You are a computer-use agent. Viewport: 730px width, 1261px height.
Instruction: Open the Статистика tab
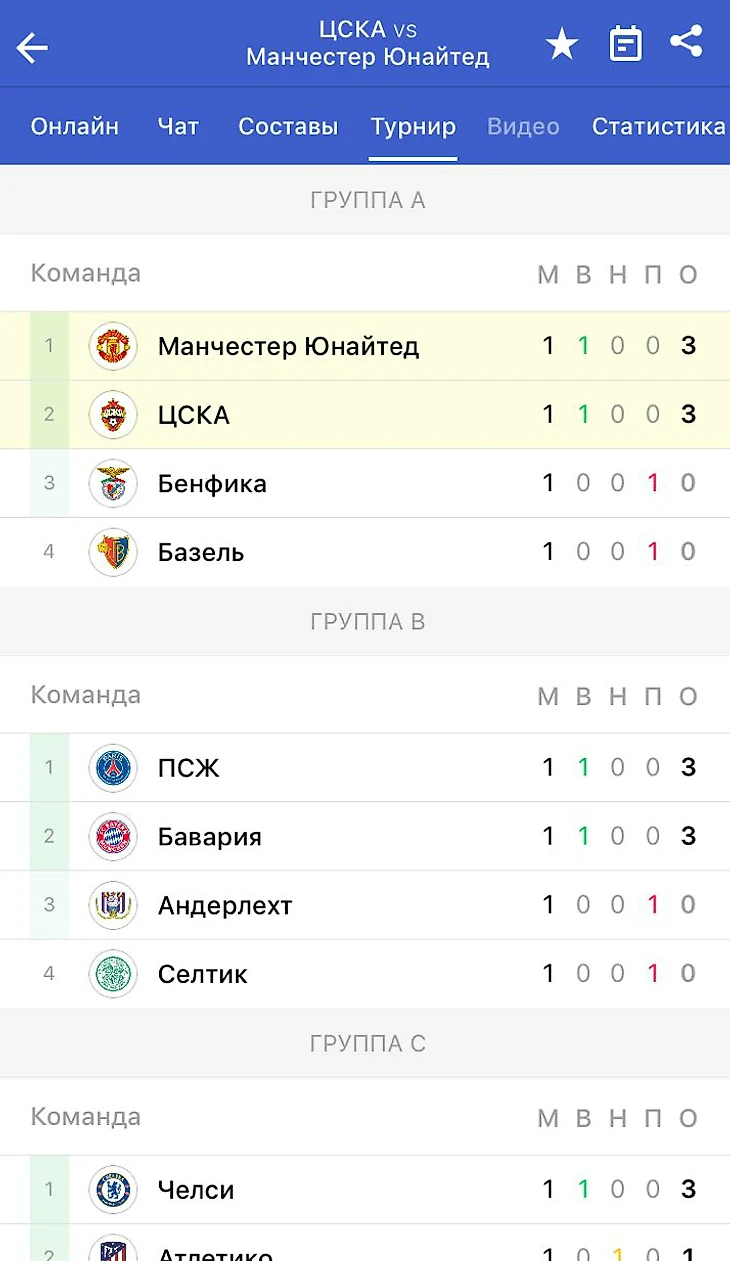coord(658,127)
